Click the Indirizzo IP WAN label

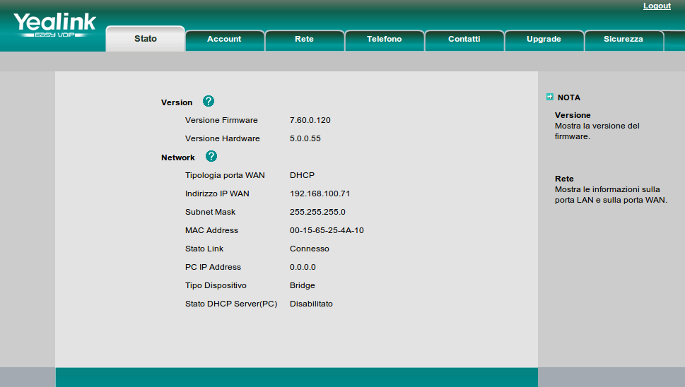(x=217, y=194)
